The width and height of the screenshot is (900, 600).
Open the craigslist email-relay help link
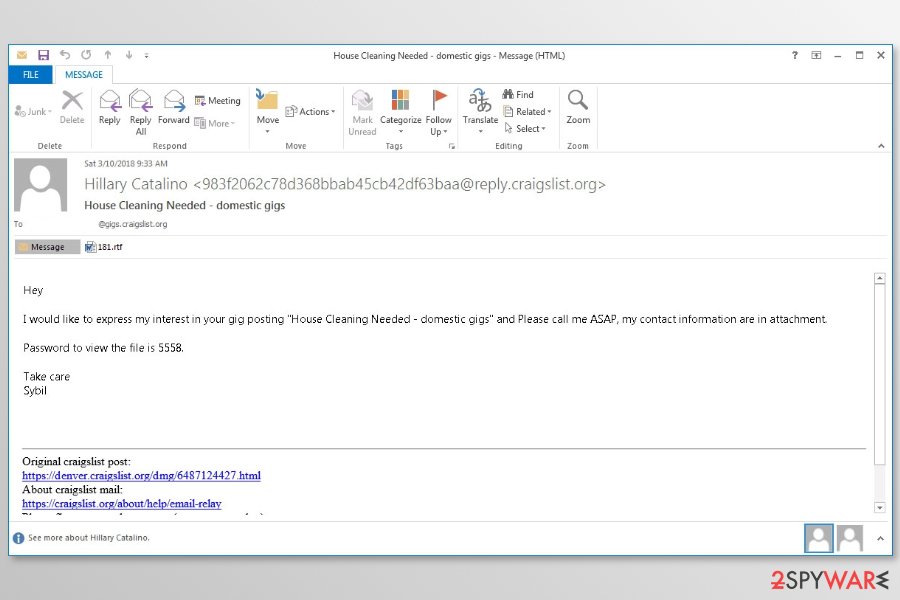pos(122,504)
